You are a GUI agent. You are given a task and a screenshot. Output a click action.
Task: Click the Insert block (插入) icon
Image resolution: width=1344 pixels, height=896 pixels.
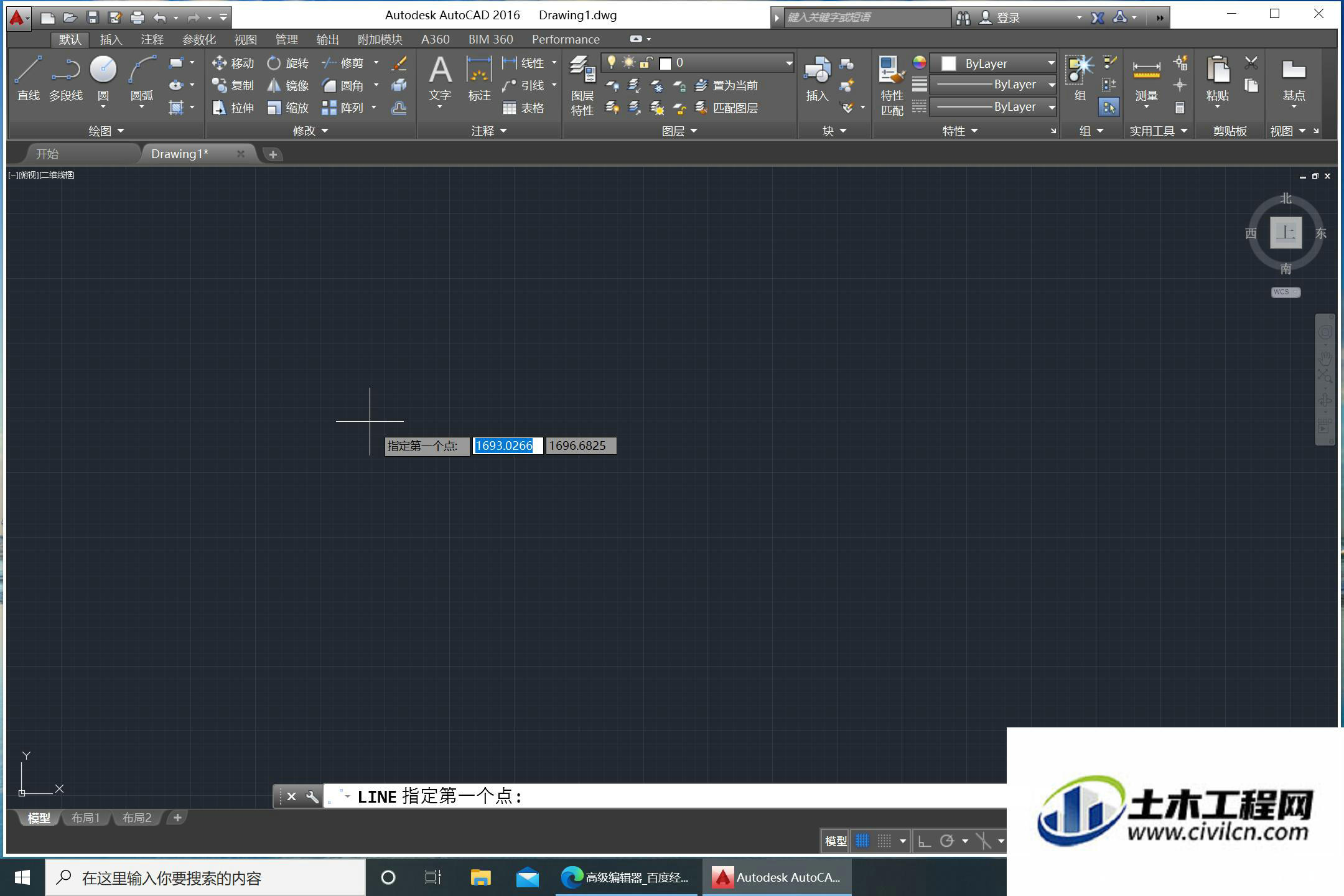pos(817,78)
